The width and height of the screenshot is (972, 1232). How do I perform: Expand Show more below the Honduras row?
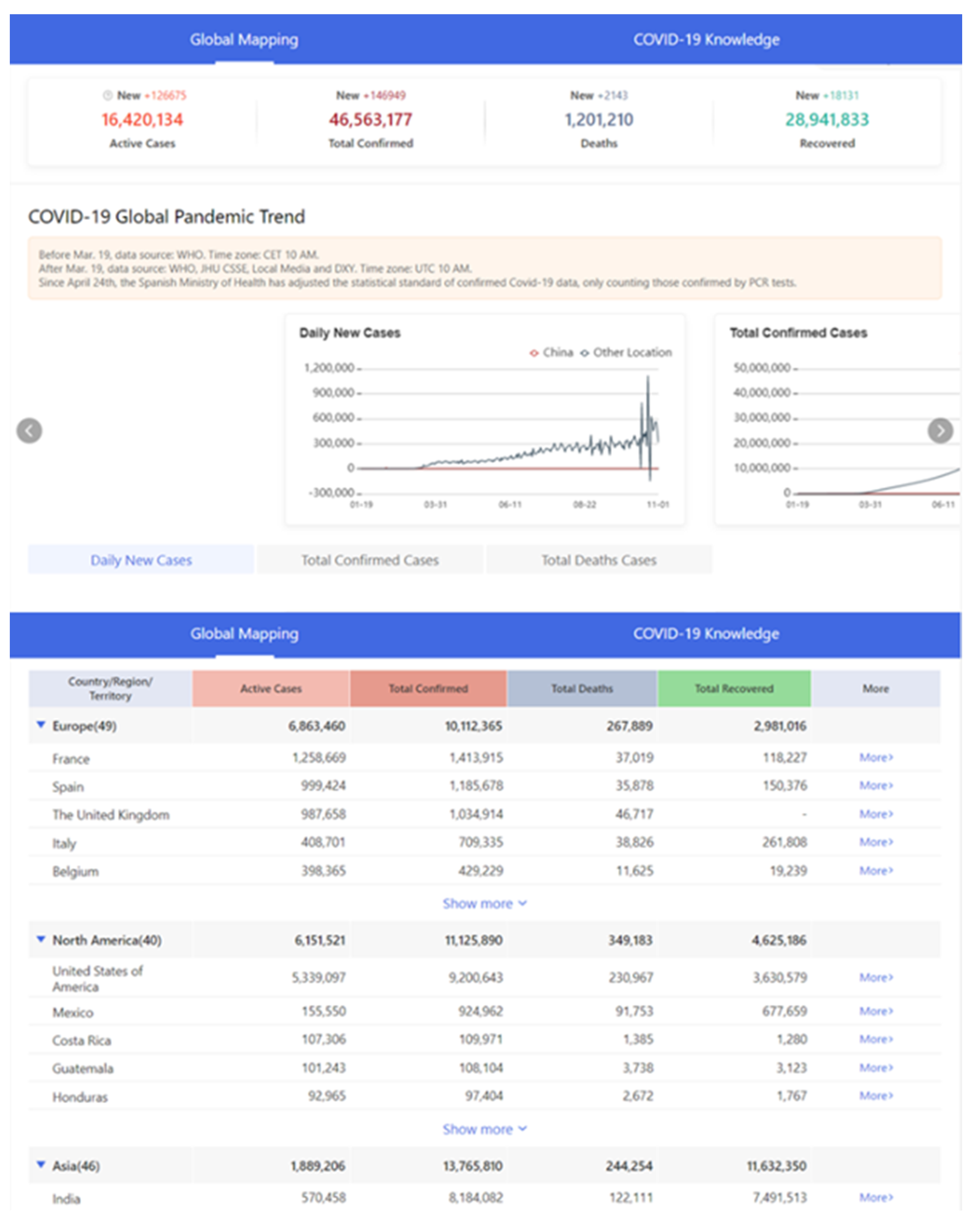pyautogui.click(x=485, y=1129)
